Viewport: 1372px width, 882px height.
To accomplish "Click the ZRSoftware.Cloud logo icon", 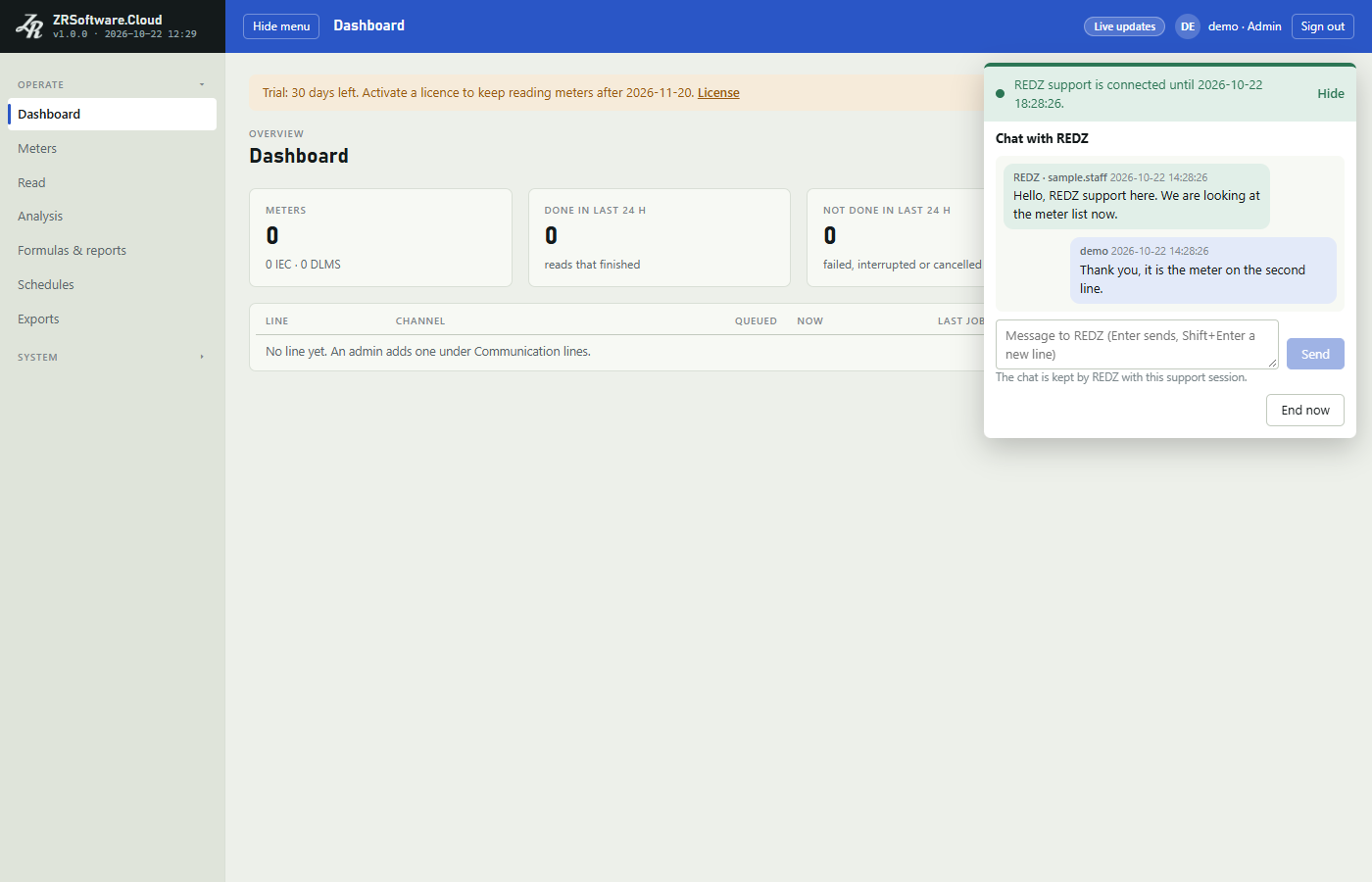I will (29, 26).
